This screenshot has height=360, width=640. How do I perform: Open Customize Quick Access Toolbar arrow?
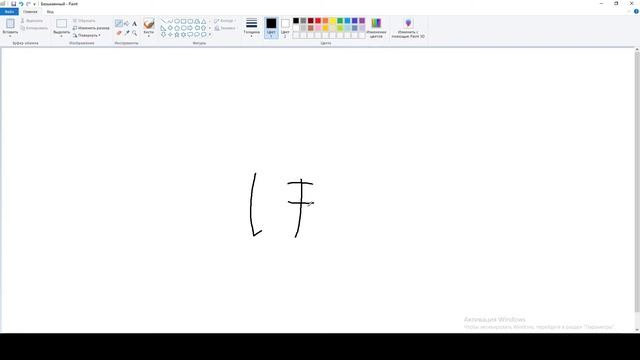click(x=34, y=4)
